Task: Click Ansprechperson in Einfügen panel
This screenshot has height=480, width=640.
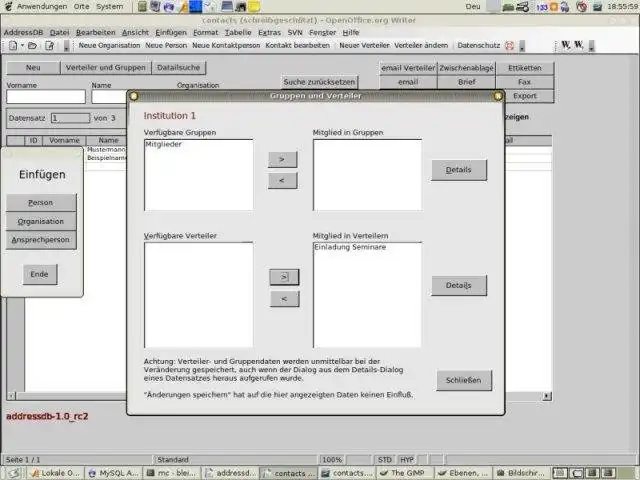Action: 41,240
